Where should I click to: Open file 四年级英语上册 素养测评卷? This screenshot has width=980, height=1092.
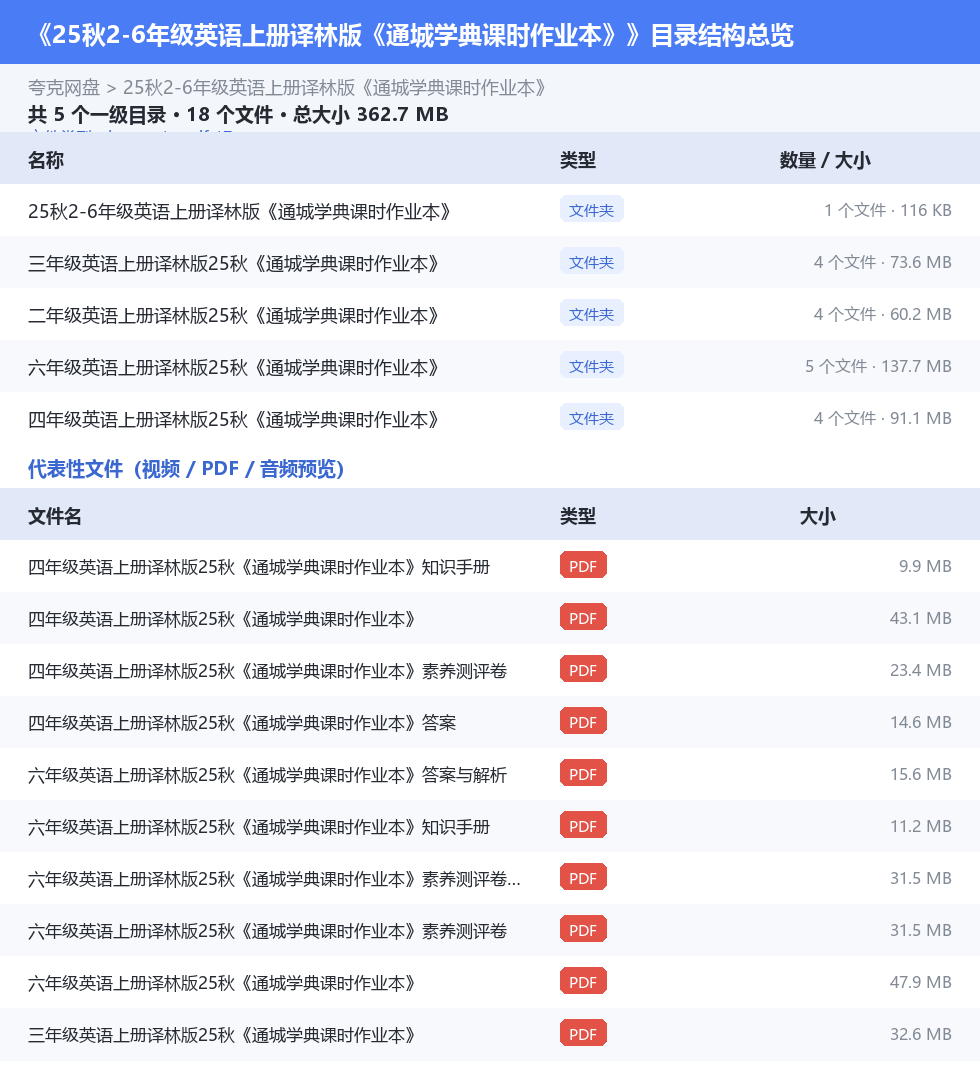pyautogui.click(x=267, y=671)
